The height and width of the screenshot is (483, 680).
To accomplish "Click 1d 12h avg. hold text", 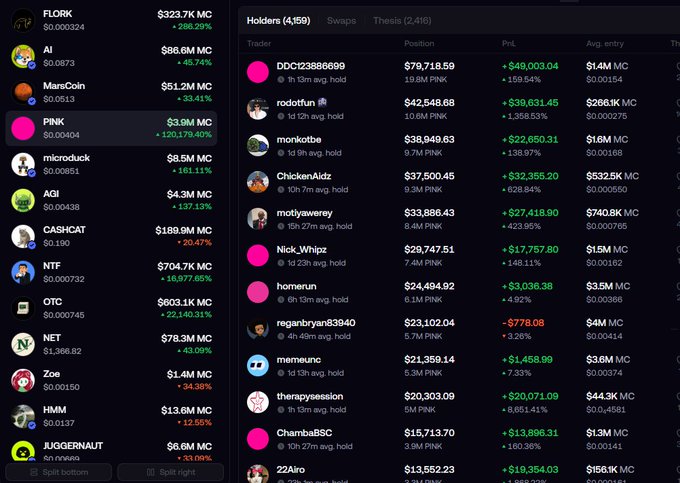I will tap(315, 116).
